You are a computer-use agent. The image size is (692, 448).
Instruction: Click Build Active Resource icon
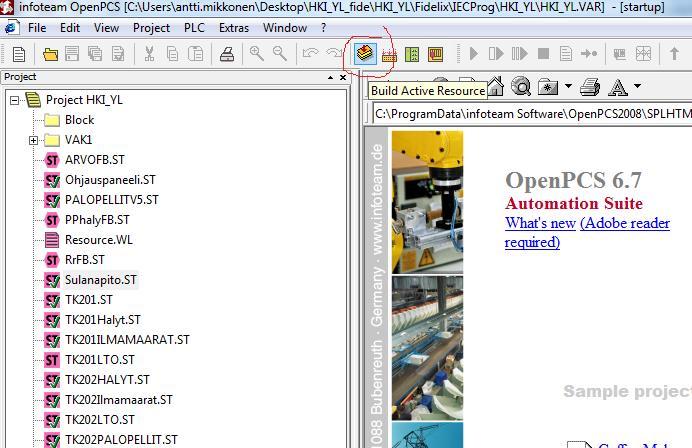click(365, 54)
